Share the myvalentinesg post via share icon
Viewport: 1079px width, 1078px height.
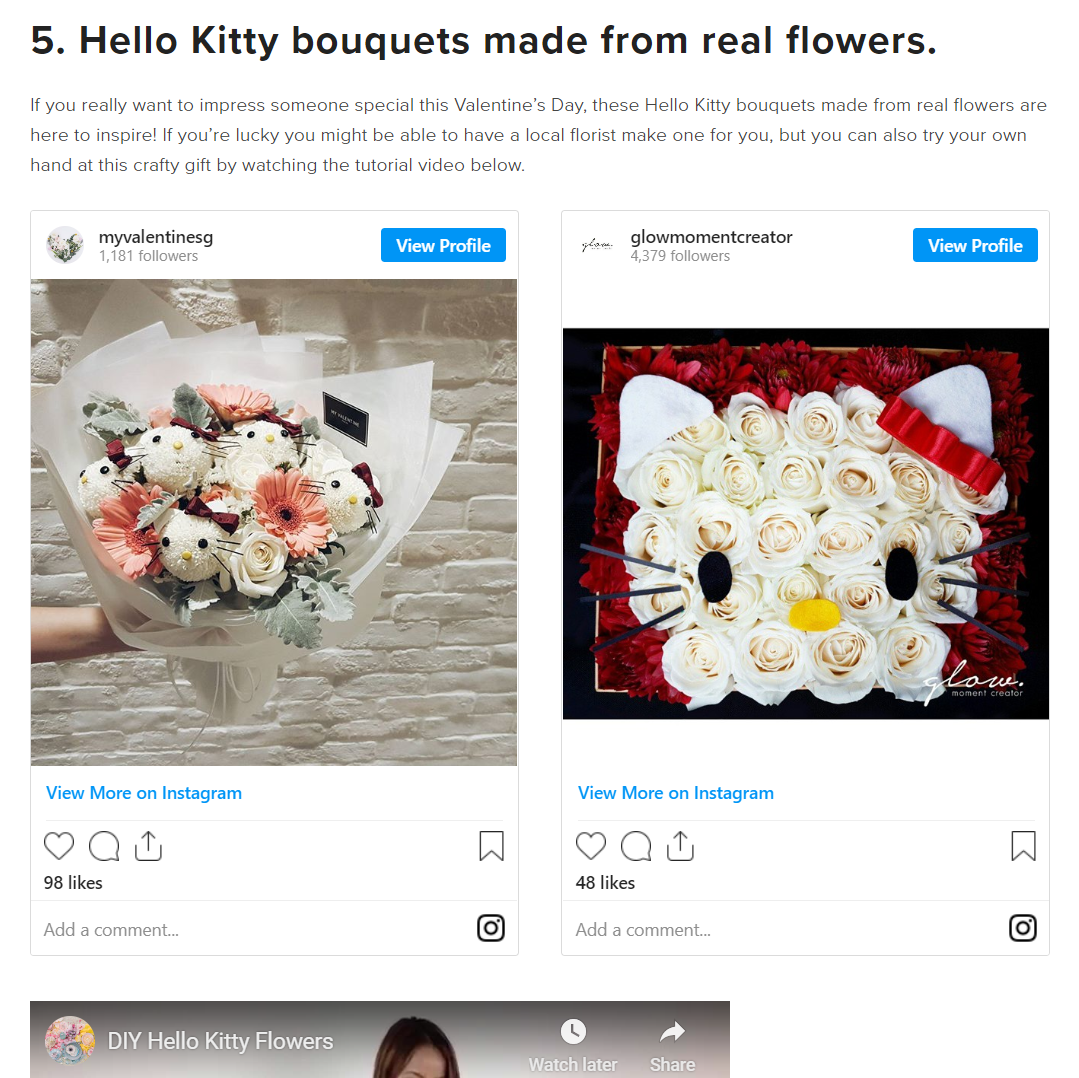[148, 846]
